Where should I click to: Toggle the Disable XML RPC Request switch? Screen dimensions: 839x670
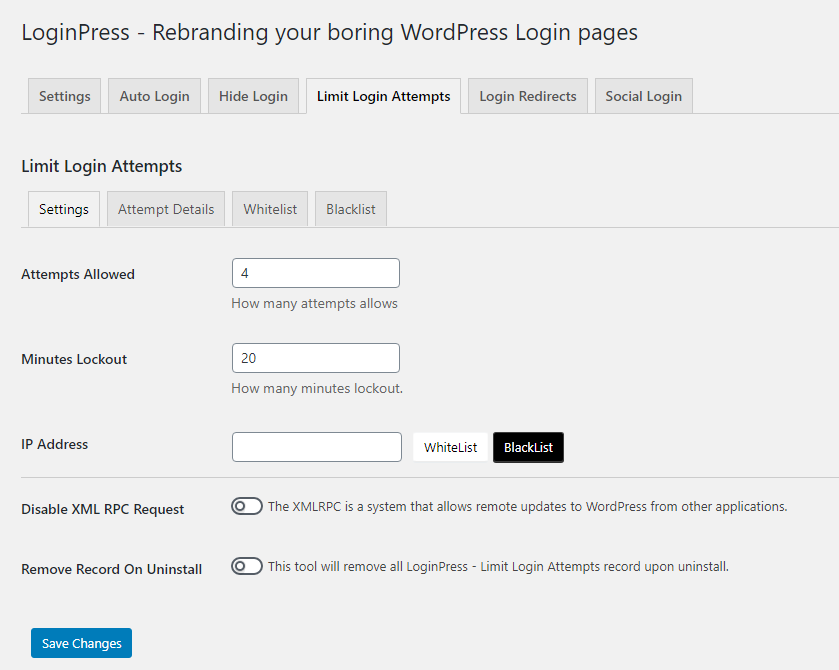pos(247,506)
